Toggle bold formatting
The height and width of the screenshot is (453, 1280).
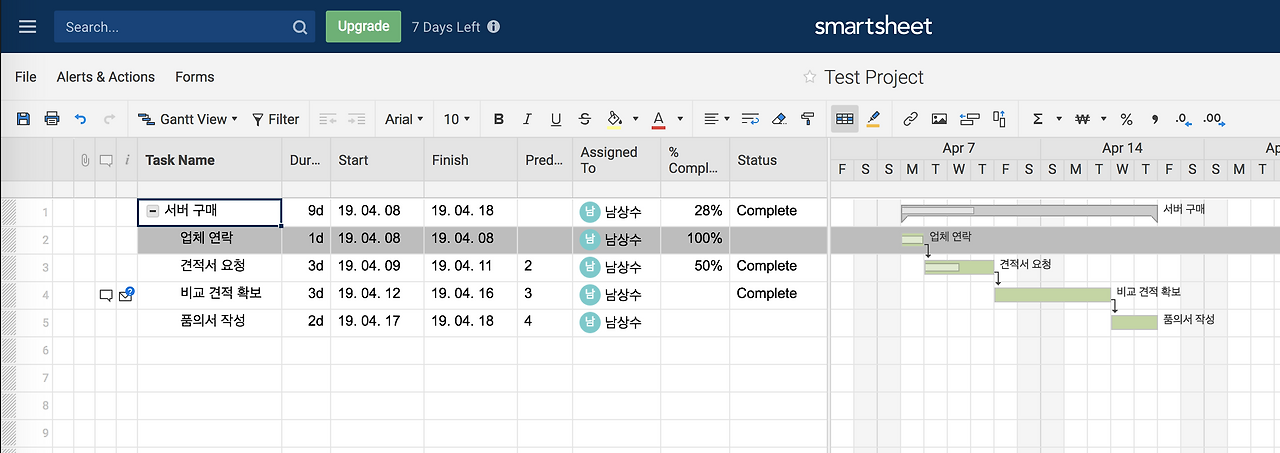click(499, 119)
